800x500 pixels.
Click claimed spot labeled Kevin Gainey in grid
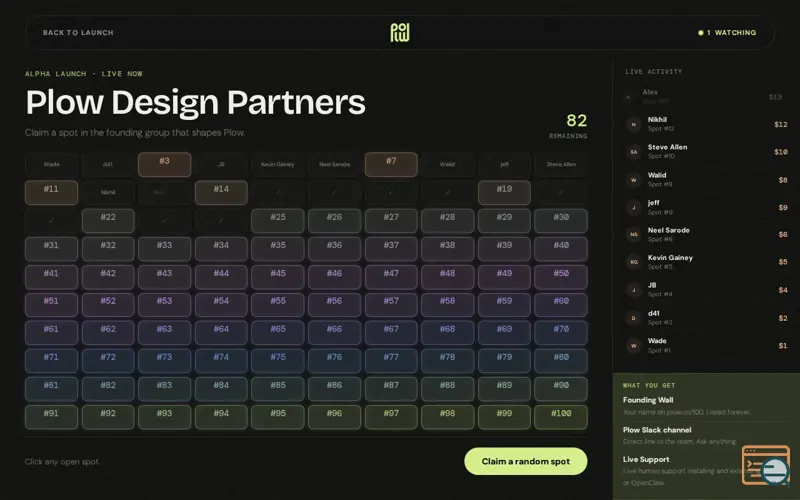(278, 164)
